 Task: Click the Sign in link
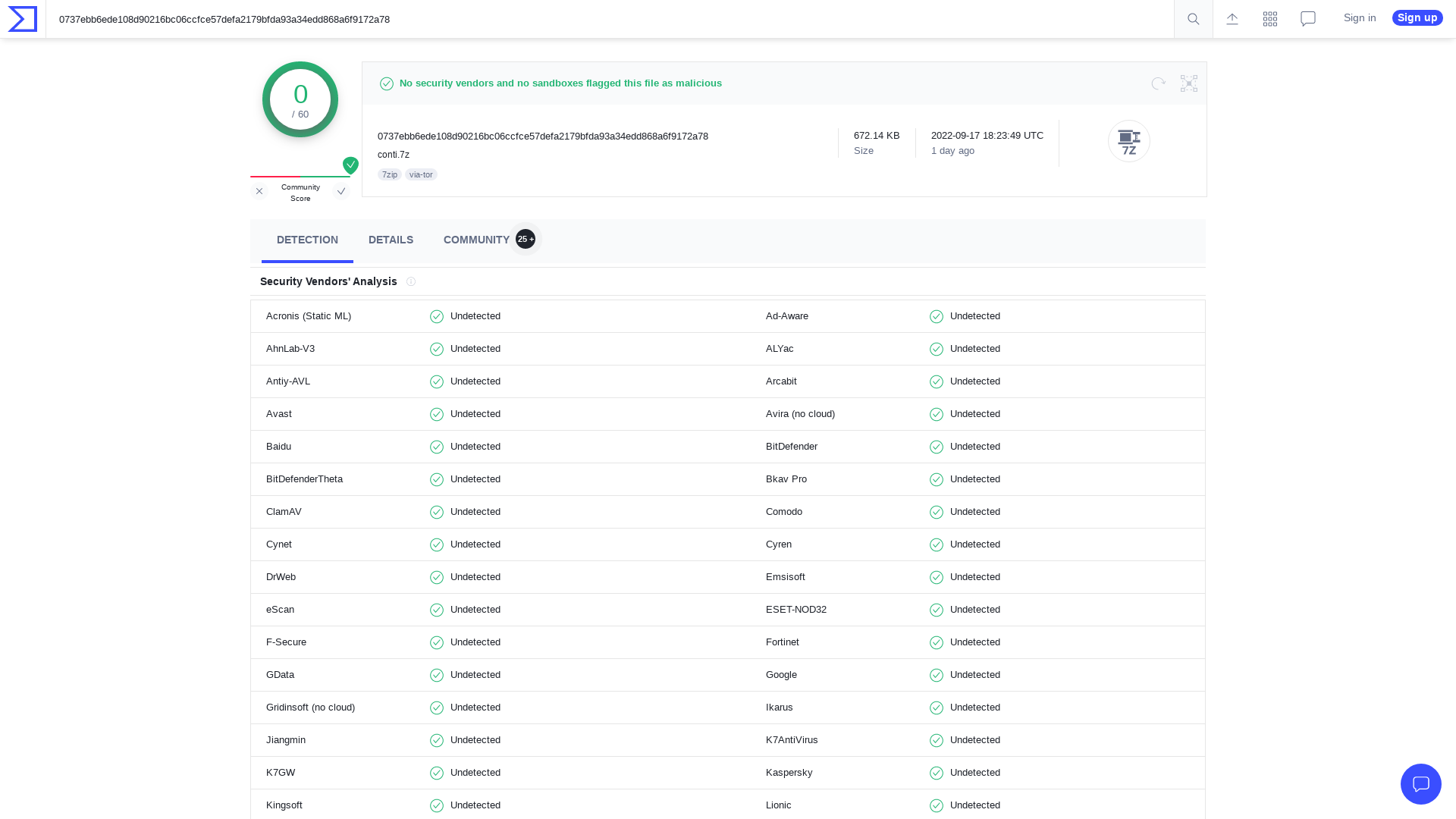[1360, 18]
